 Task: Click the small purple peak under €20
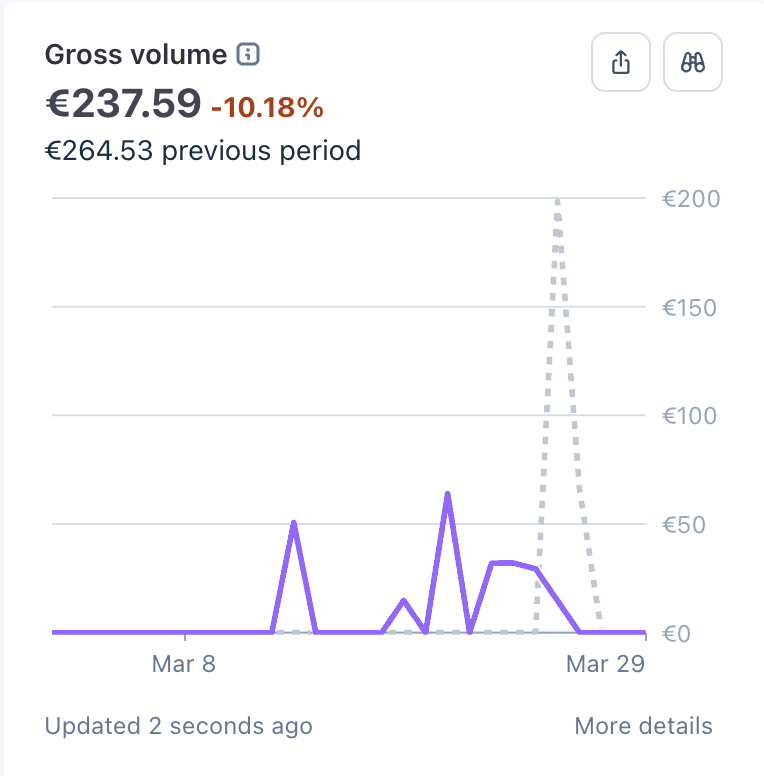404,602
